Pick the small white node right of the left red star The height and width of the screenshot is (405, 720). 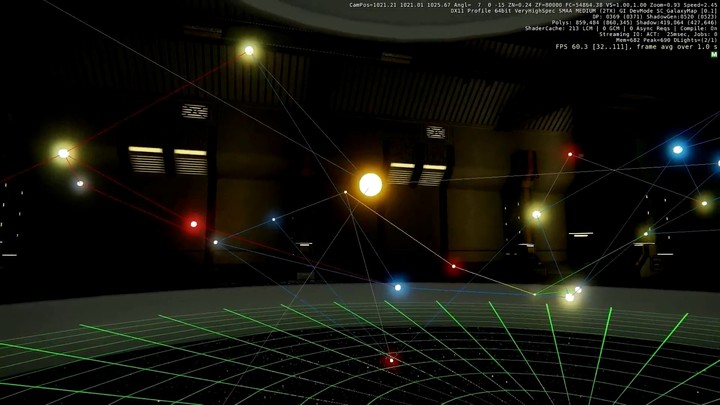point(215,242)
